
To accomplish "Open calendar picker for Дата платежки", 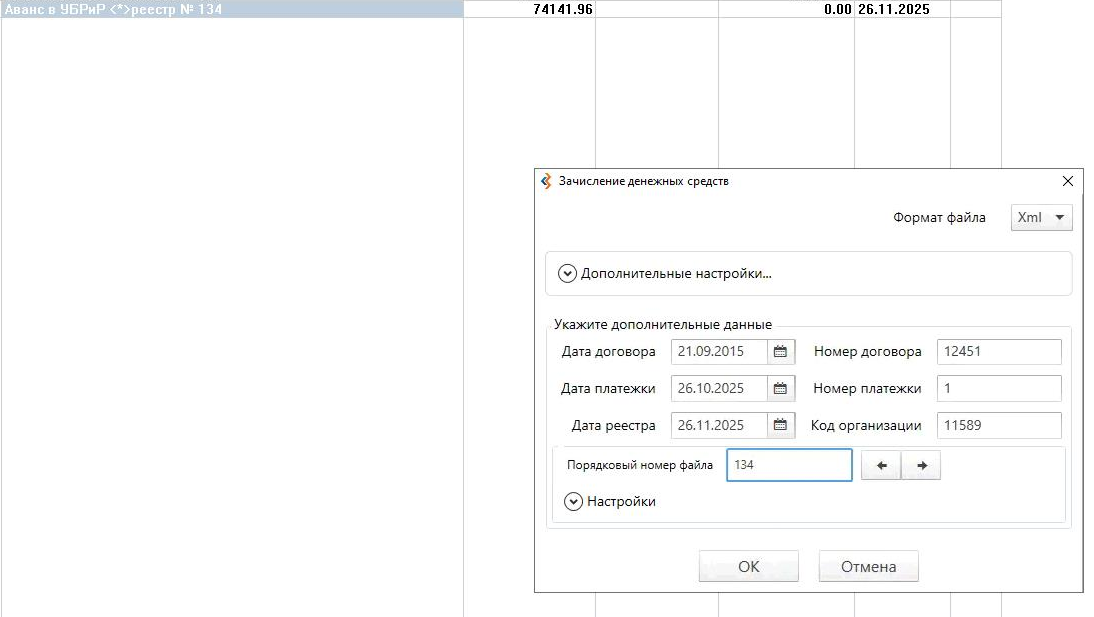I will (x=781, y=389).
